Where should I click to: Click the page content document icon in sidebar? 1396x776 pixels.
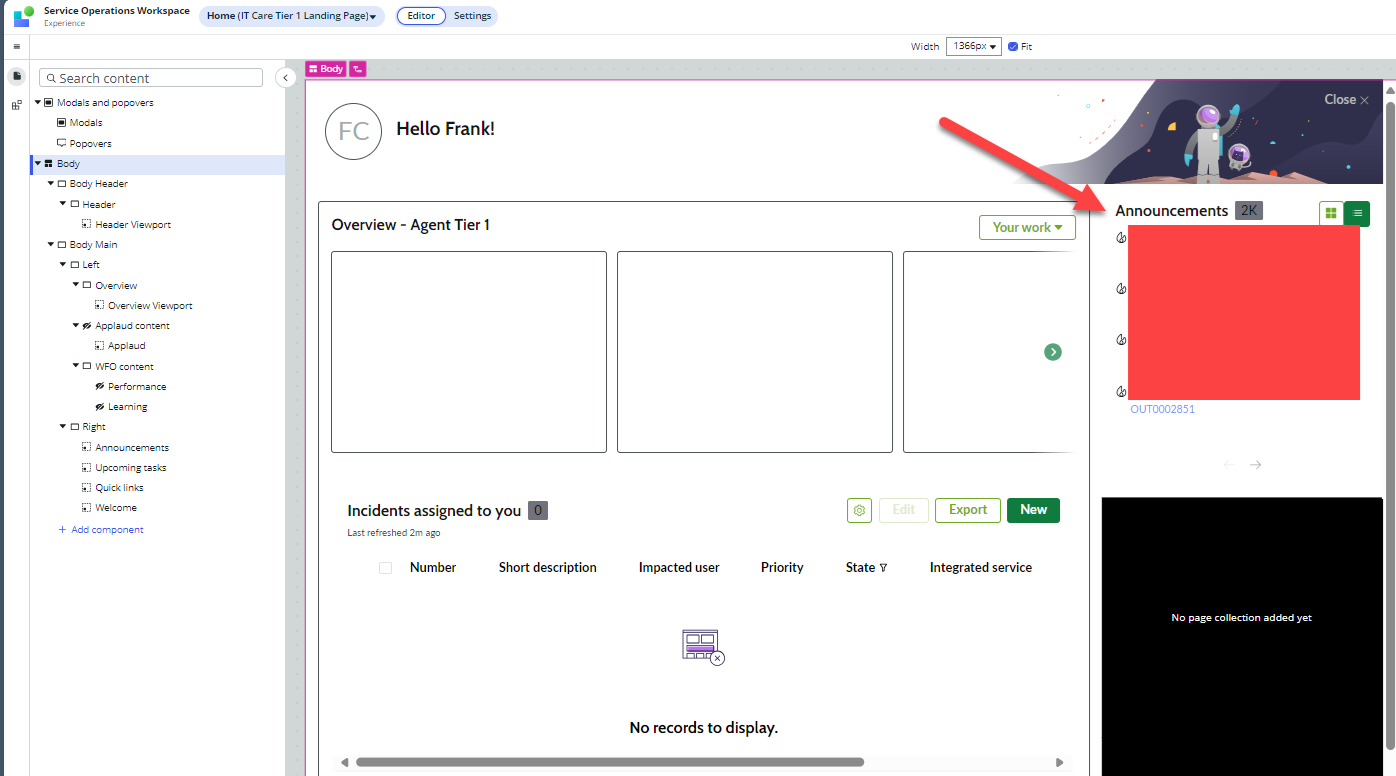pos(16,76)
